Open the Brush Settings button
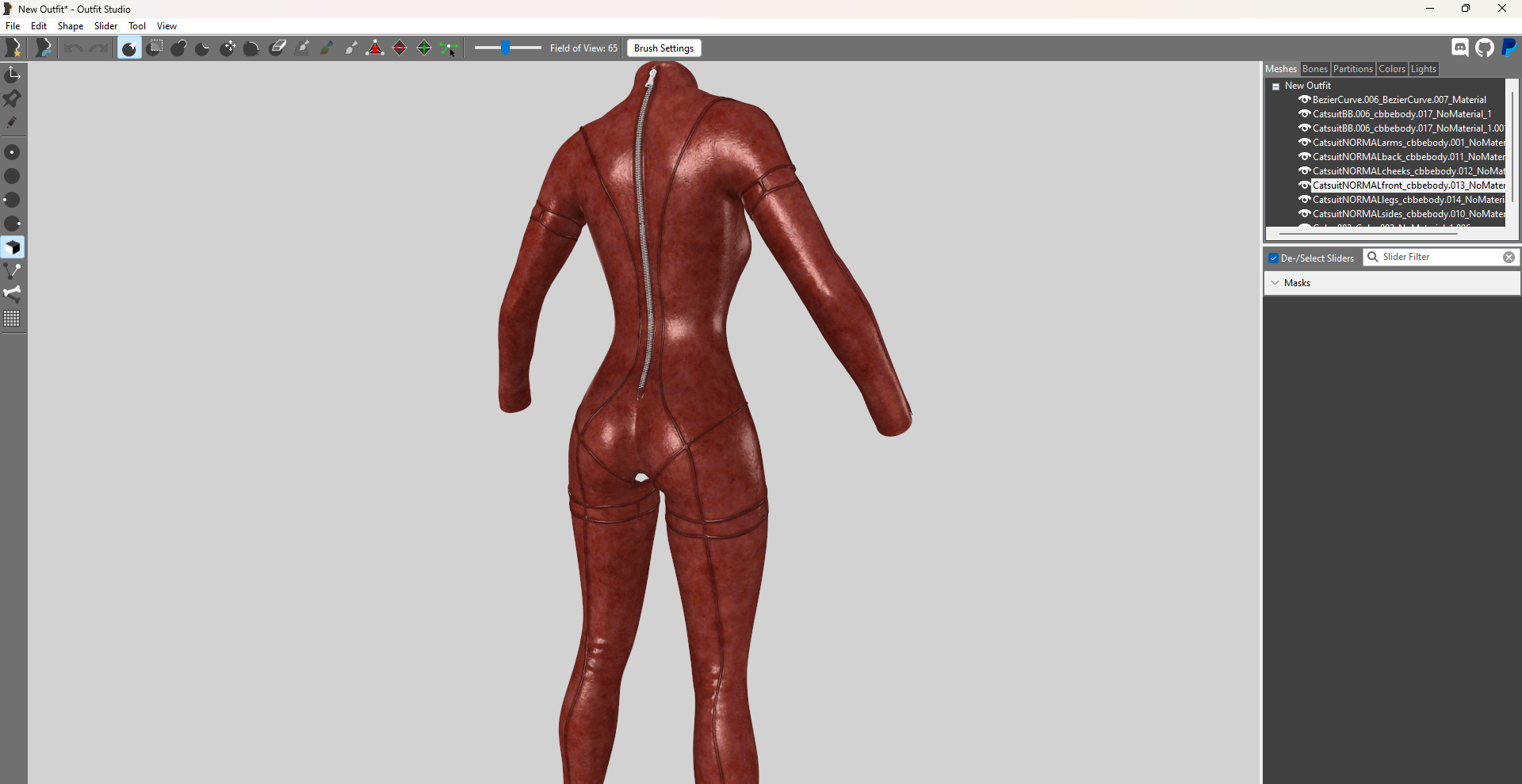This screenshot has height=784, width=1522. pos(663,48)
